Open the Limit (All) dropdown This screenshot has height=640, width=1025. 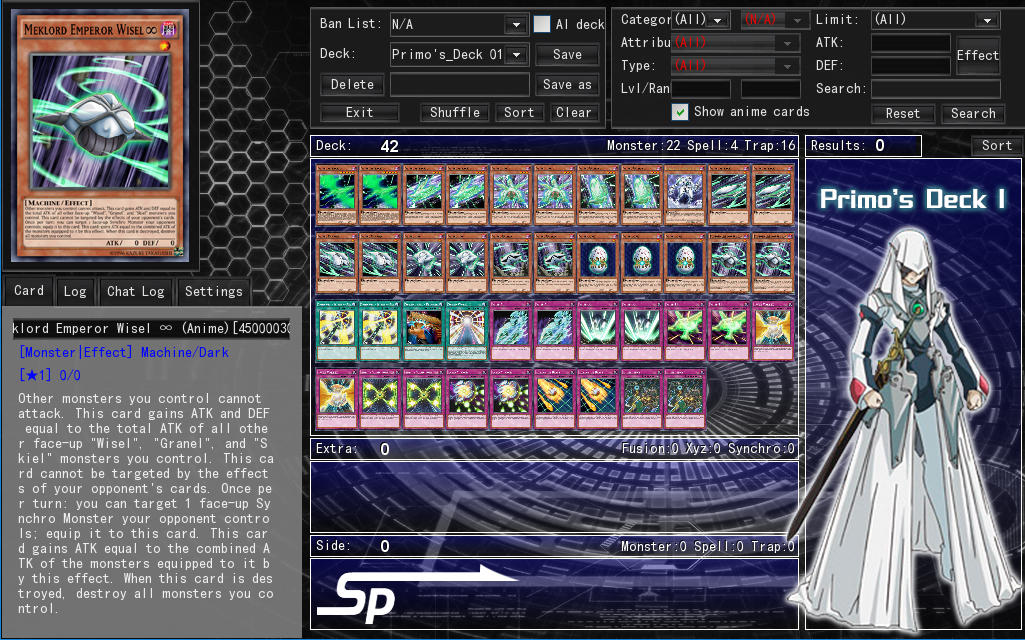(x=935, y=20)
